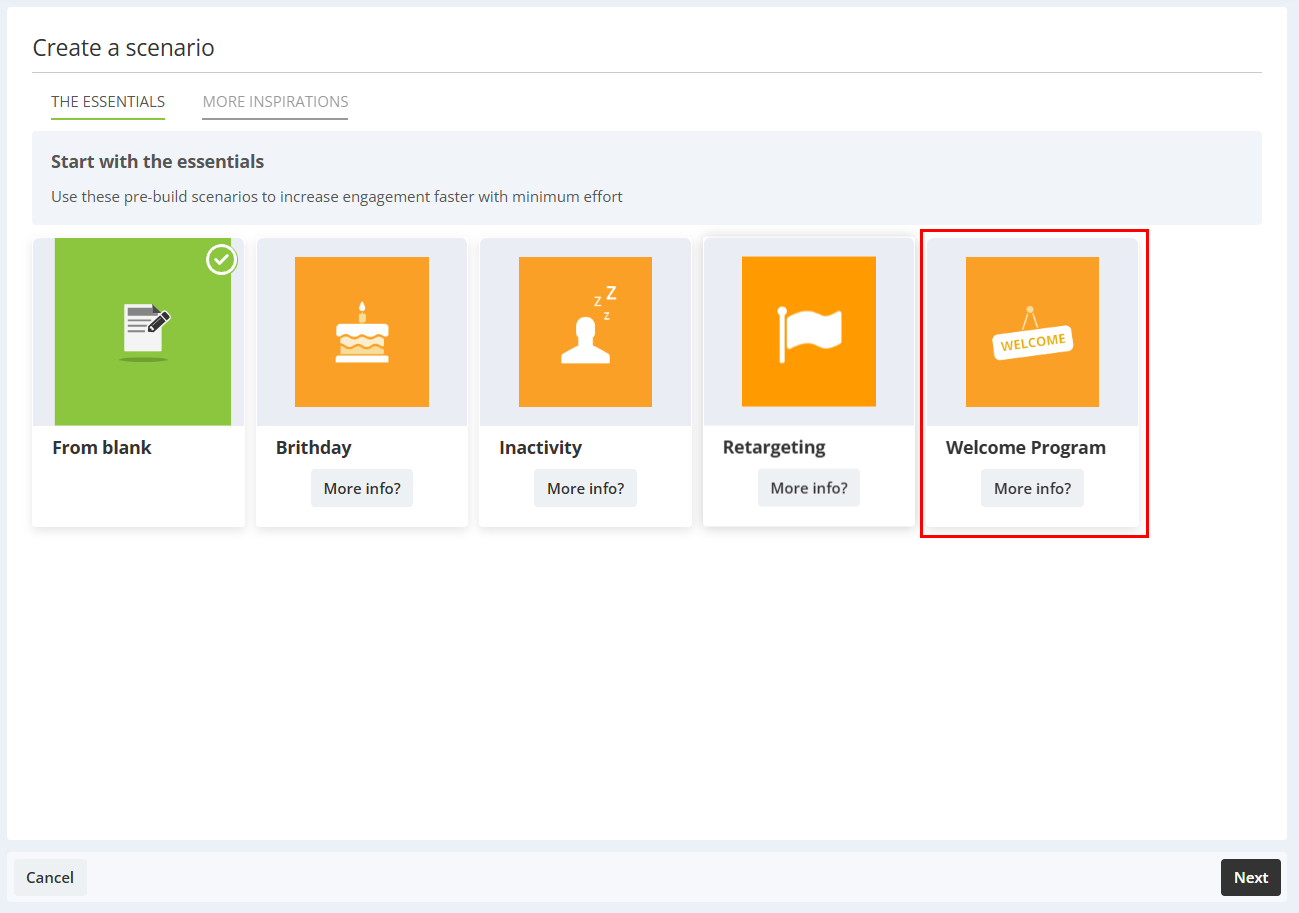Select the Welcome Program card title
This screenshot has height=913, width=1299.
coord(1026,447)
